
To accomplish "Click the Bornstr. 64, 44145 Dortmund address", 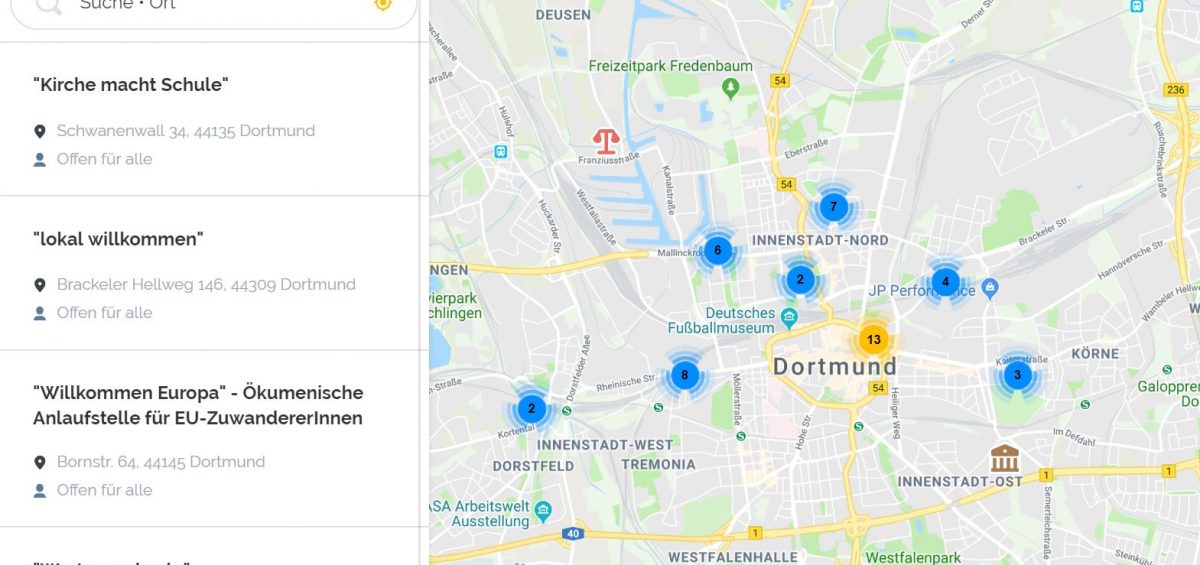I will [x=161, y=462].
